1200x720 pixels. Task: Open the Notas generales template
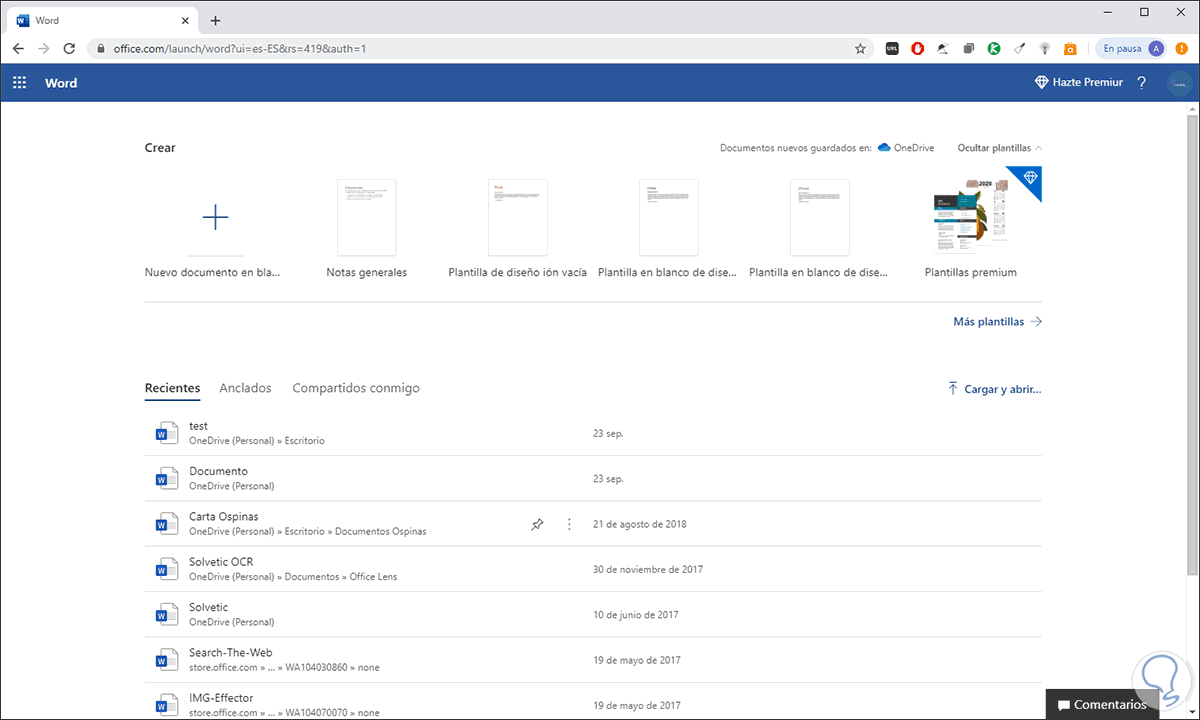coord(366,217)
